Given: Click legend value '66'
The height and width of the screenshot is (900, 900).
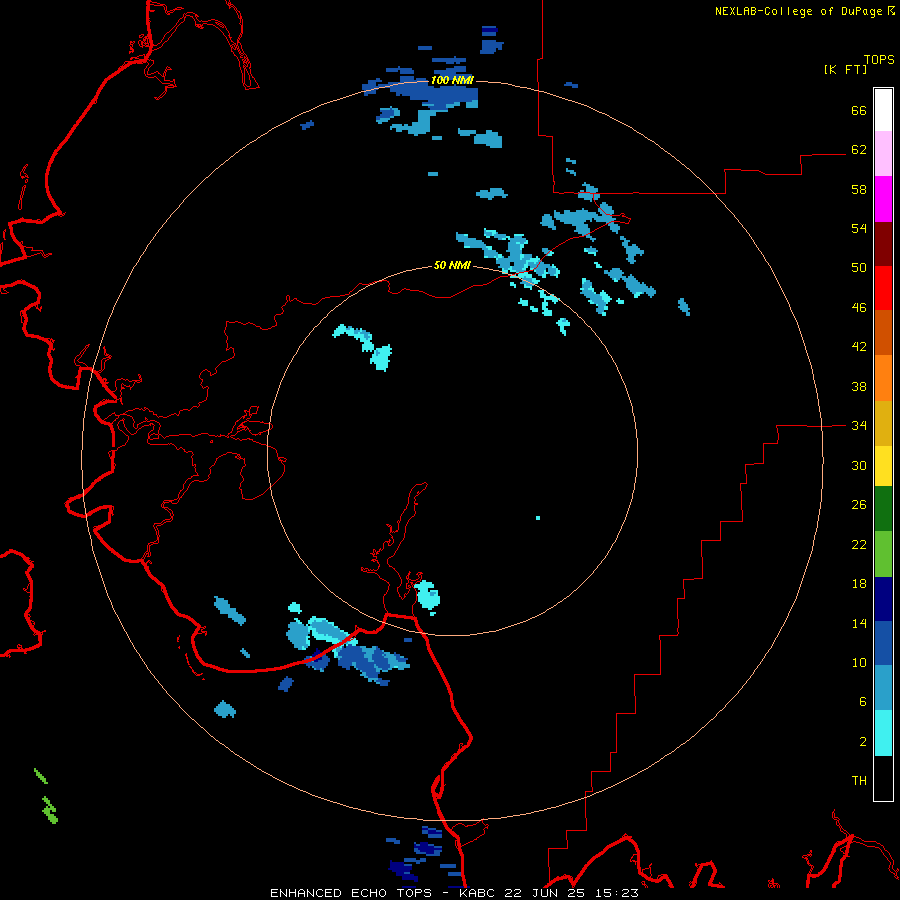Looking at the screenshot, I should [859, 110].
